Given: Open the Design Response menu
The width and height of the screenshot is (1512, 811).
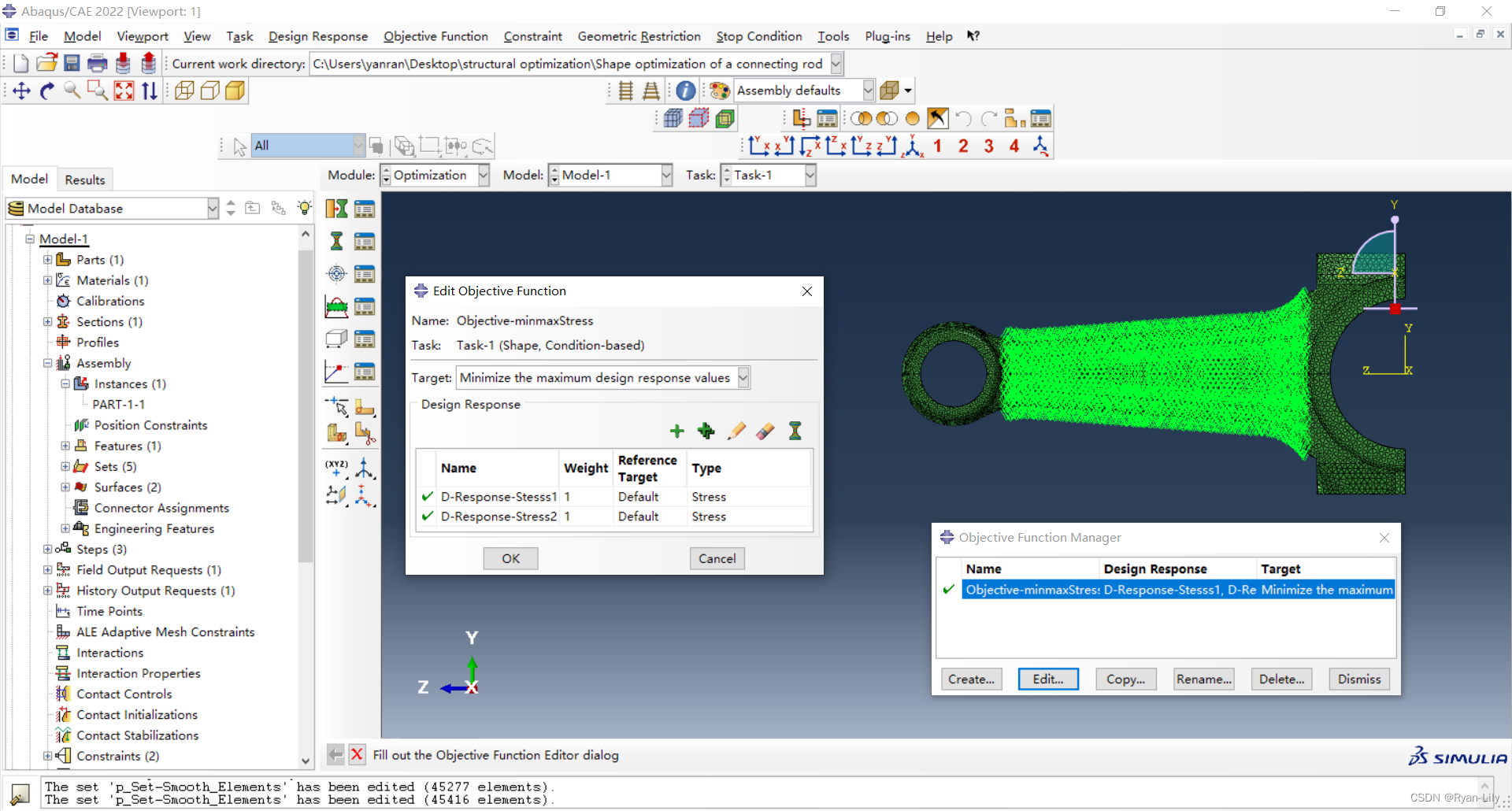Looking at the screenshot, I should [318, 36].
